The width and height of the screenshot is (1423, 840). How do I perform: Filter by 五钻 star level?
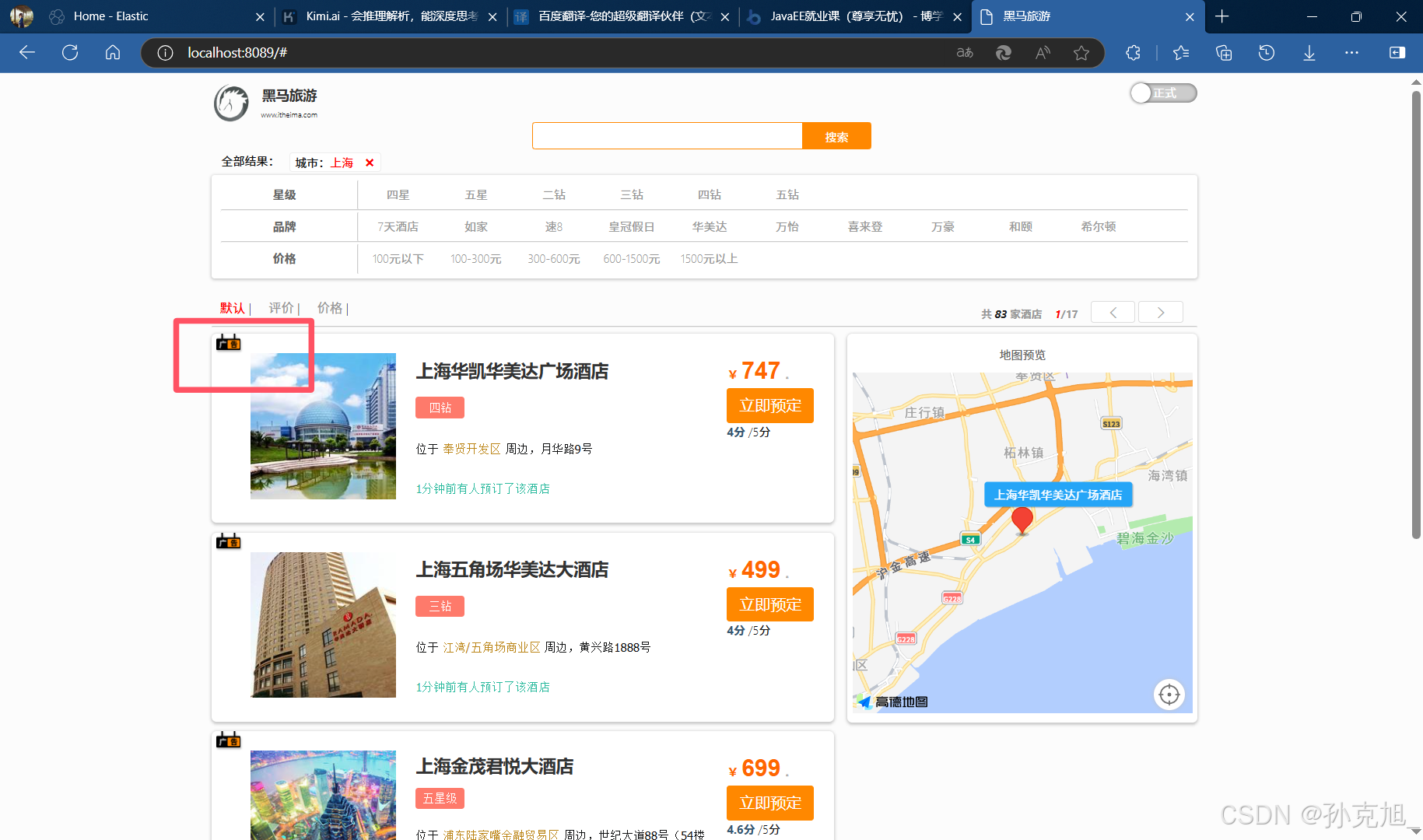point(787,194)
